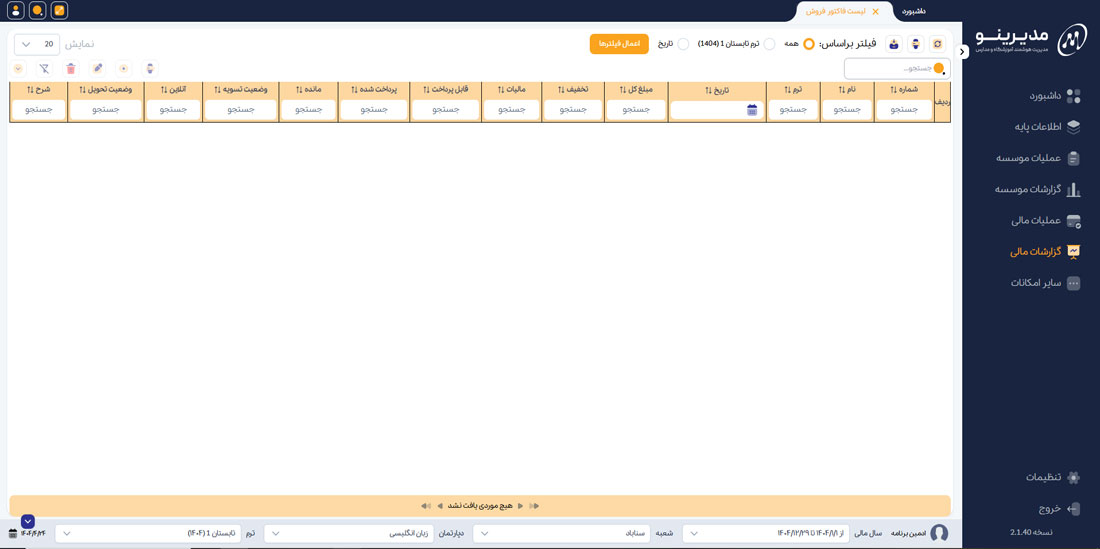The image size is (1100, 549).
Task: Select the ترم تابستان 1 (1404) radio button
Action: click(x=769, y=44)
